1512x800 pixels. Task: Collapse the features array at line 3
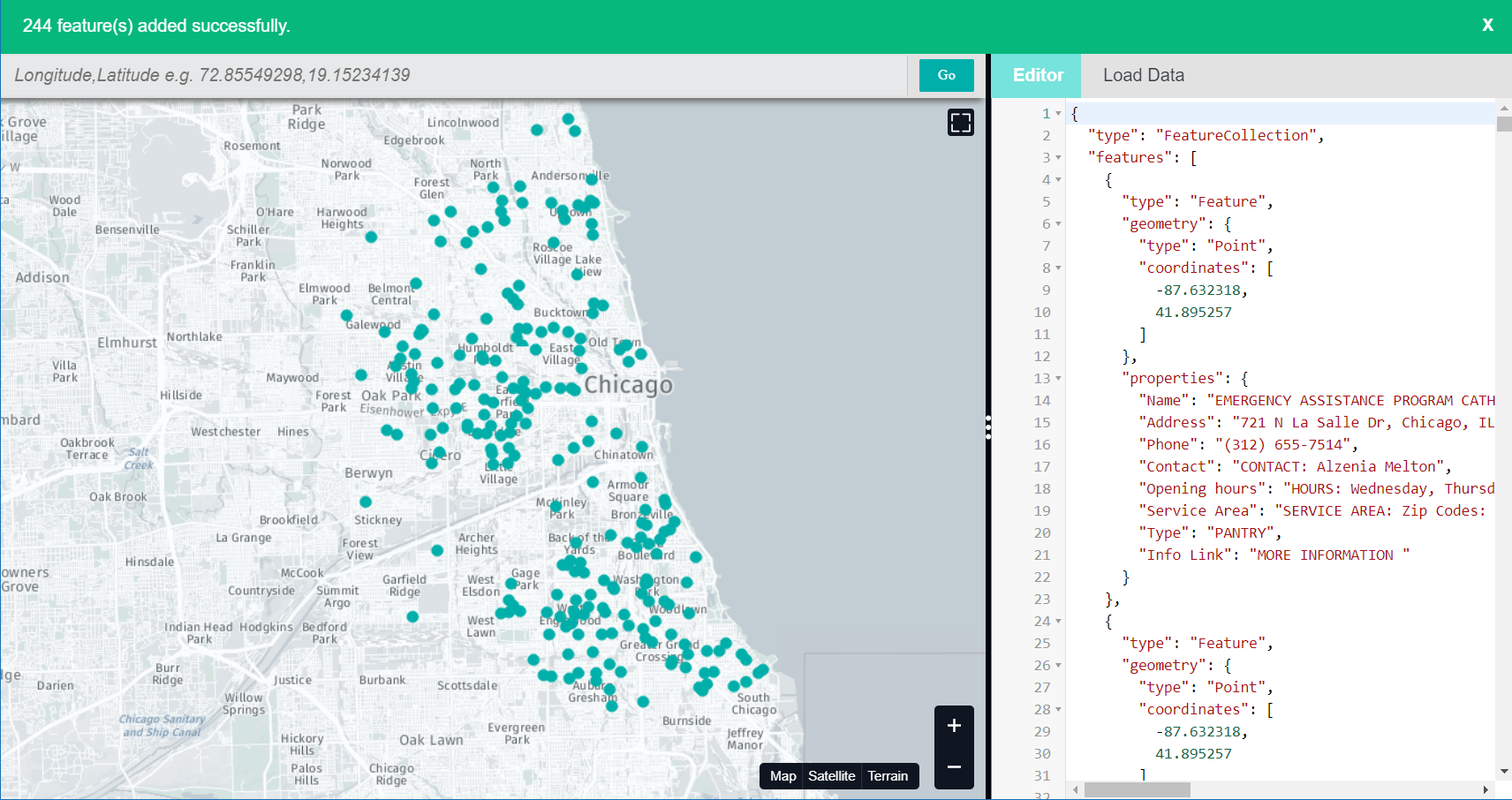pos(1058,157)
